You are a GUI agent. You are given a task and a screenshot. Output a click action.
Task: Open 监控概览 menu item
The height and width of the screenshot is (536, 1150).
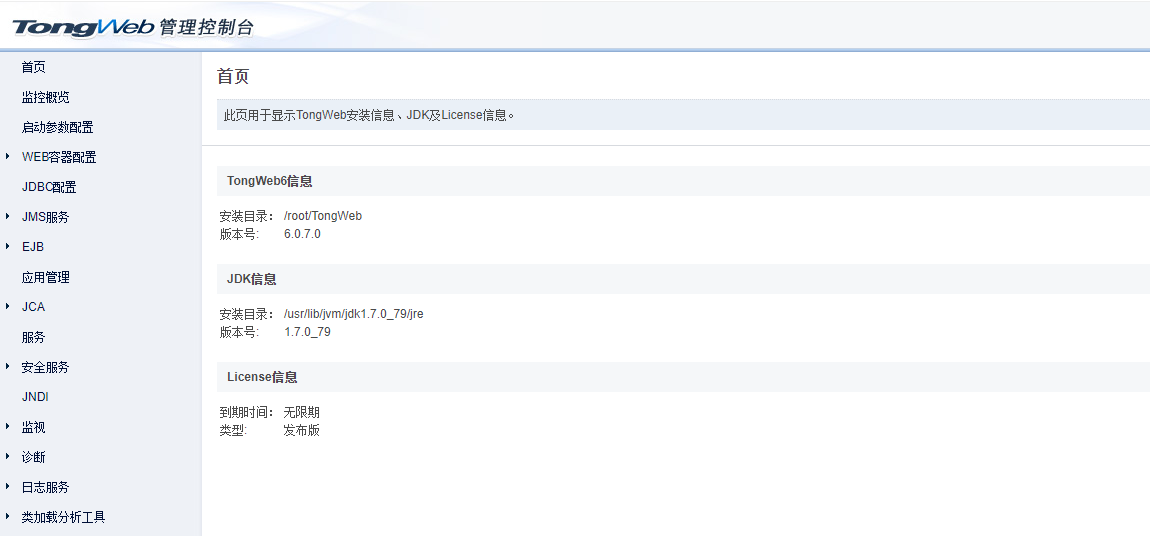[x=45, y=98]
